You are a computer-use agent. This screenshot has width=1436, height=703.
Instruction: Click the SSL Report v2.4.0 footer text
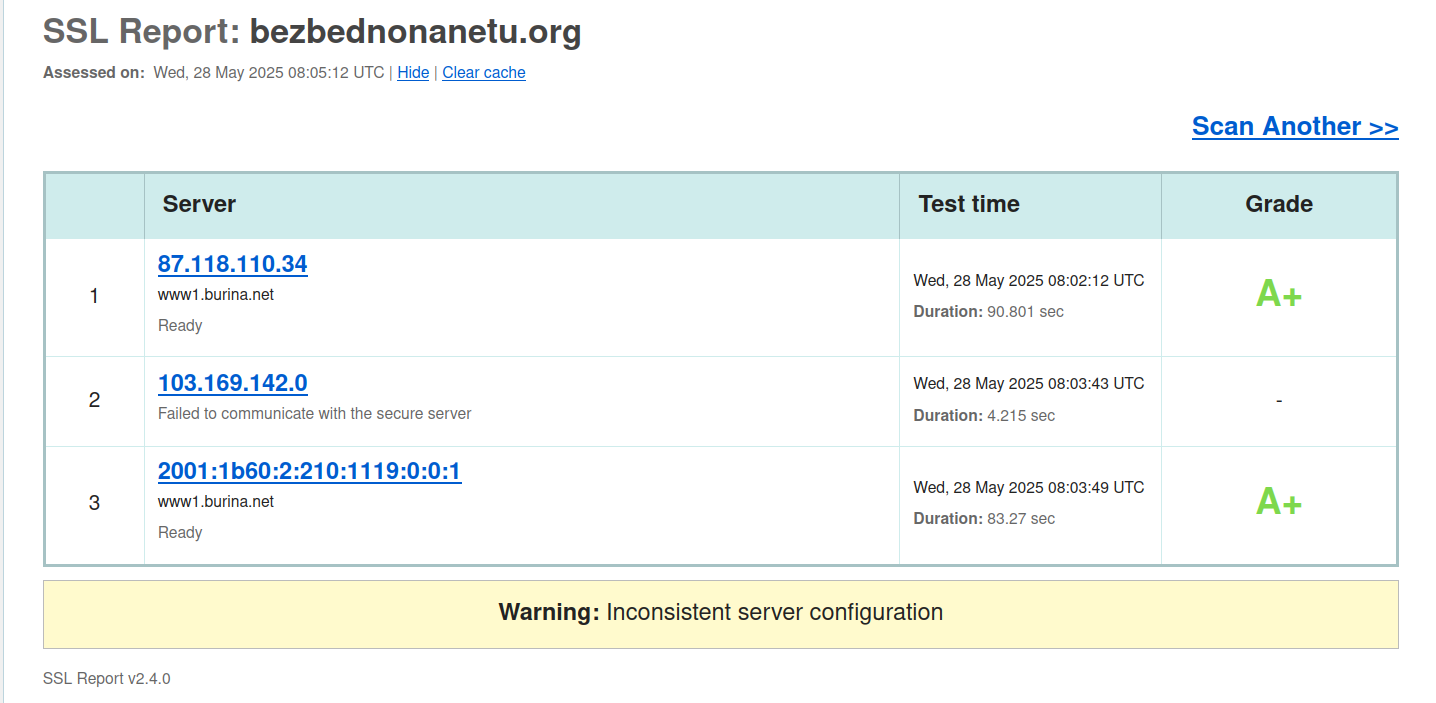pos(107,679)
